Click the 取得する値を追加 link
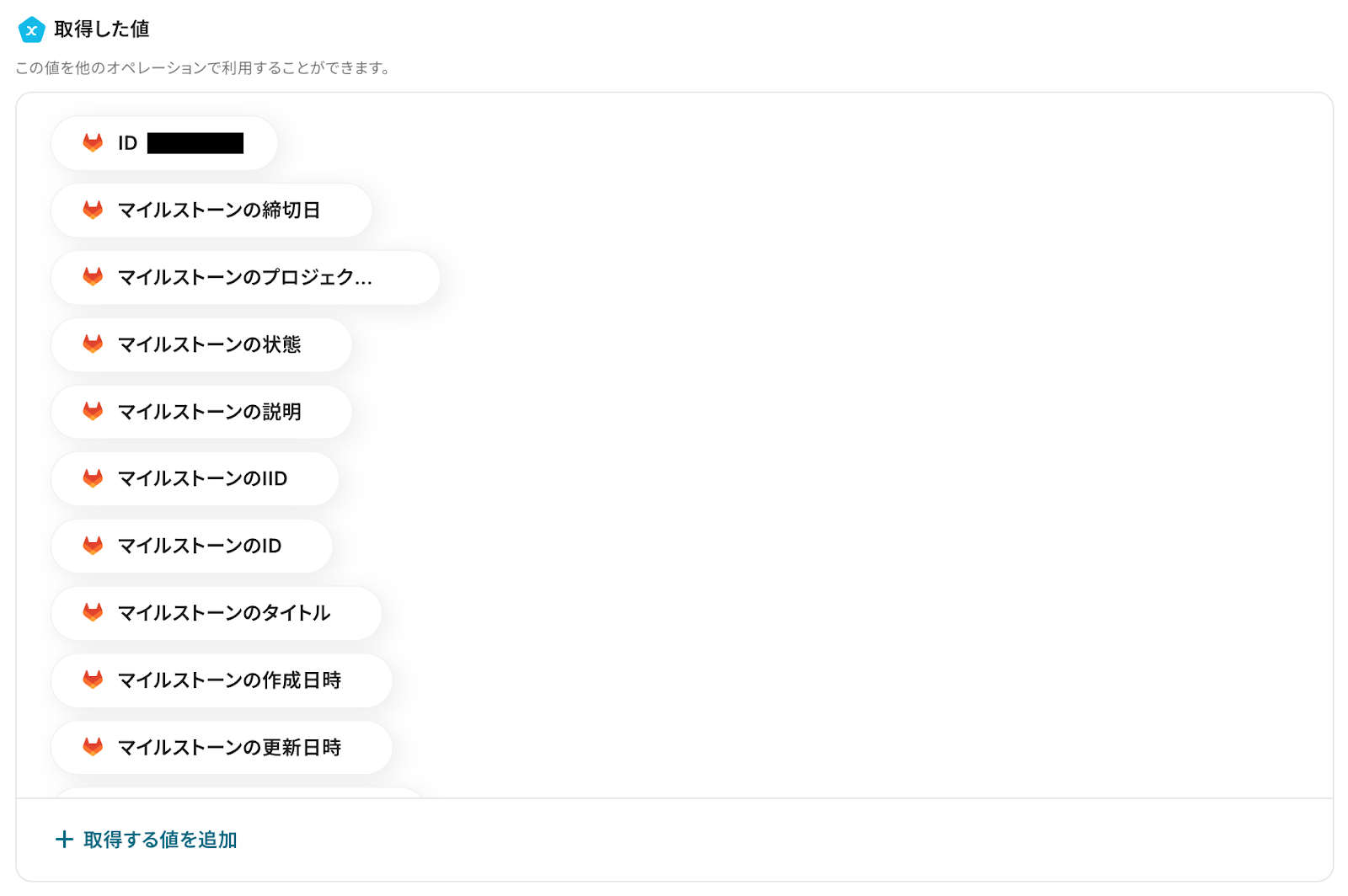The image size is (1348, 896). click(x=160, y=840)
